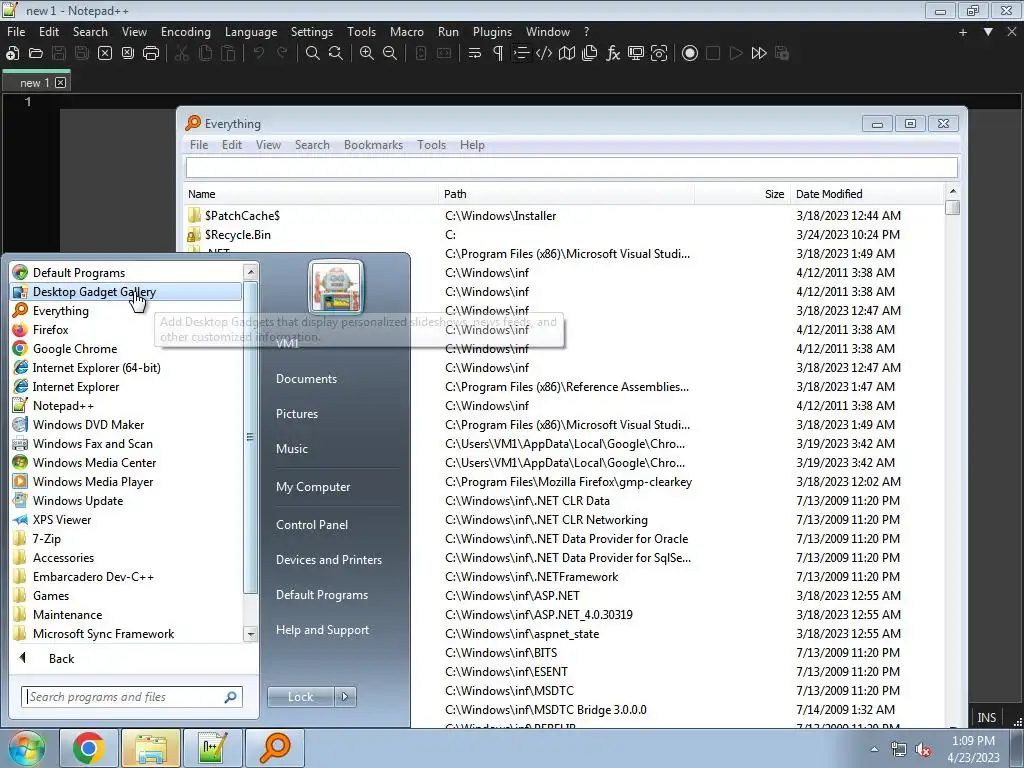Open Windows Update from Start menu
Screen dimensions: 1024x768
tap(126, 501)
